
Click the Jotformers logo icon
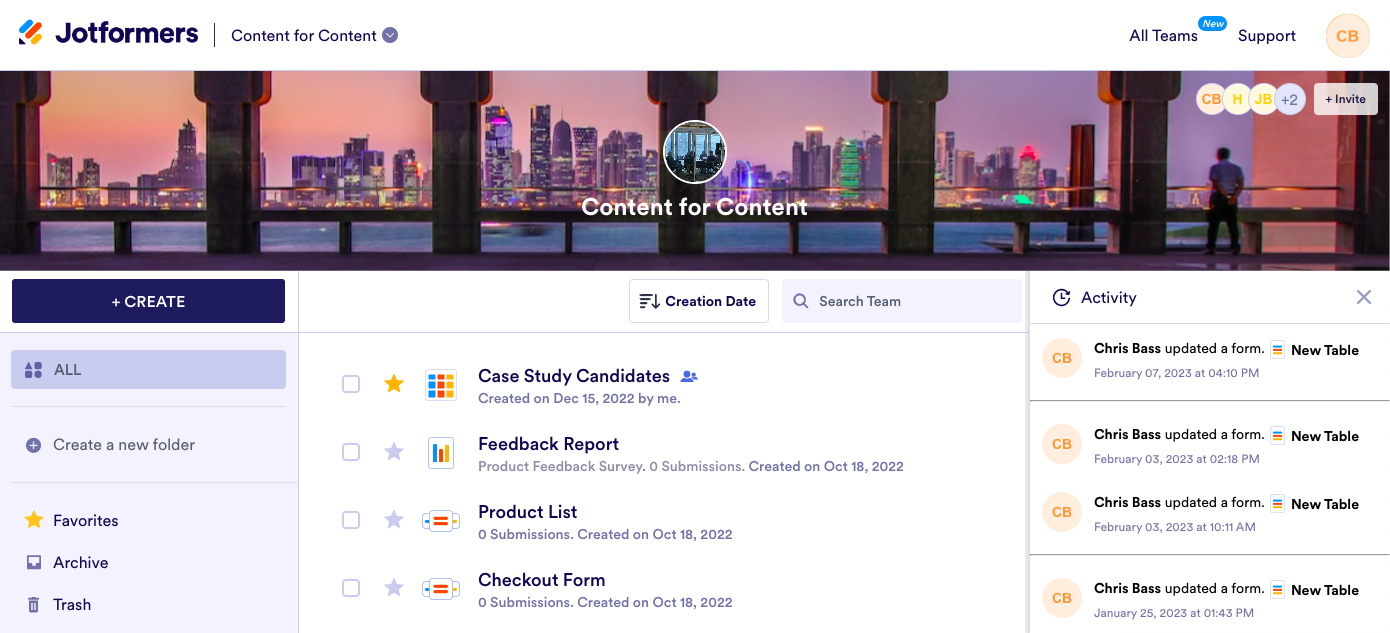point(31,33)
